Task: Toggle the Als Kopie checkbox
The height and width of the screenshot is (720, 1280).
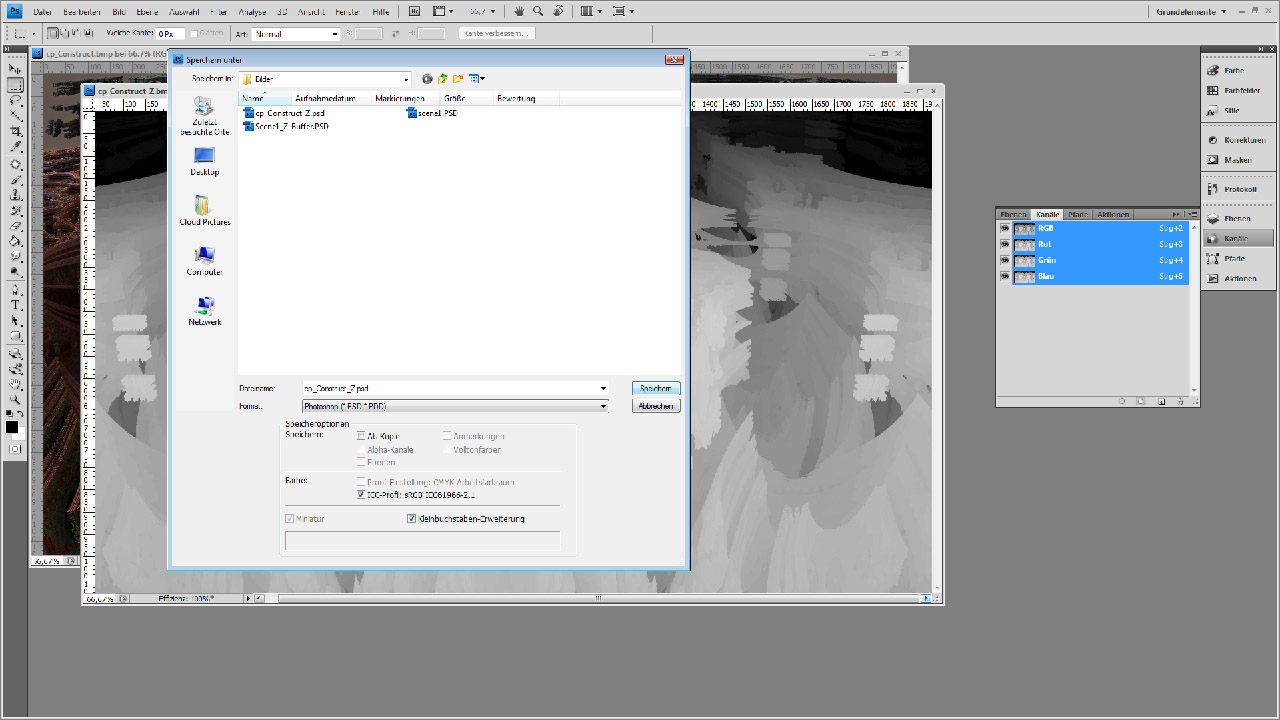Action: [361, 436]
